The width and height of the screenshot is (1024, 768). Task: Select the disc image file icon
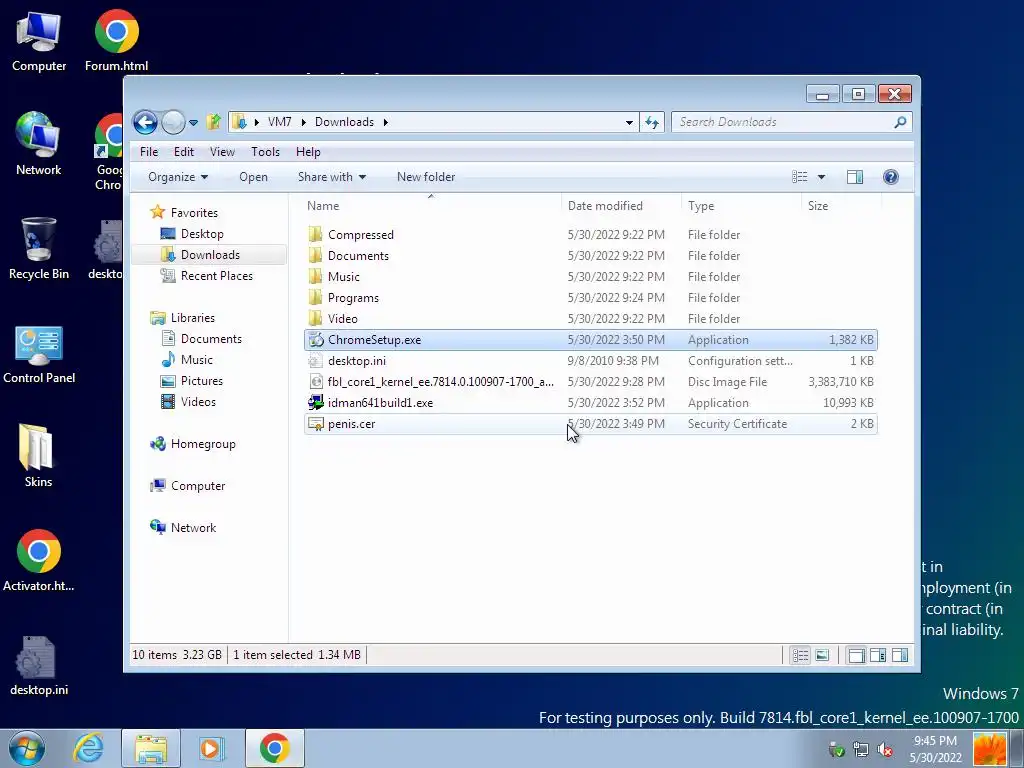pyautogui.click(x=315, y=381)
